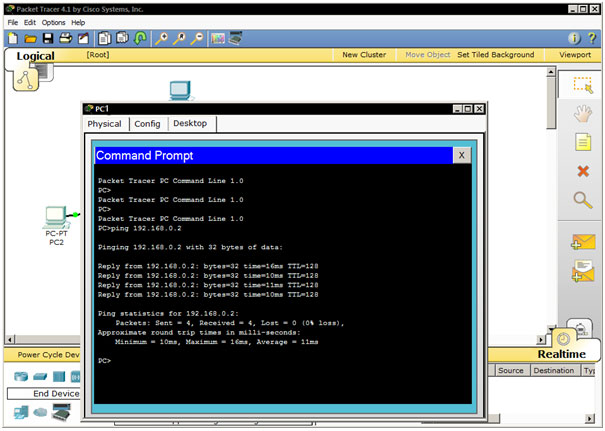Select the Switches device category icon
The height and width of the screenshot is (431, 605).
[x=40, y=377]
